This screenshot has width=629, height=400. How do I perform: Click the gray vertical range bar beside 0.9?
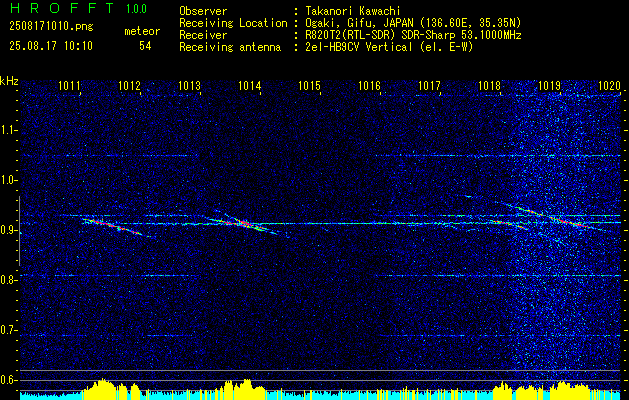pyautogui.click(x=19, y=231)
